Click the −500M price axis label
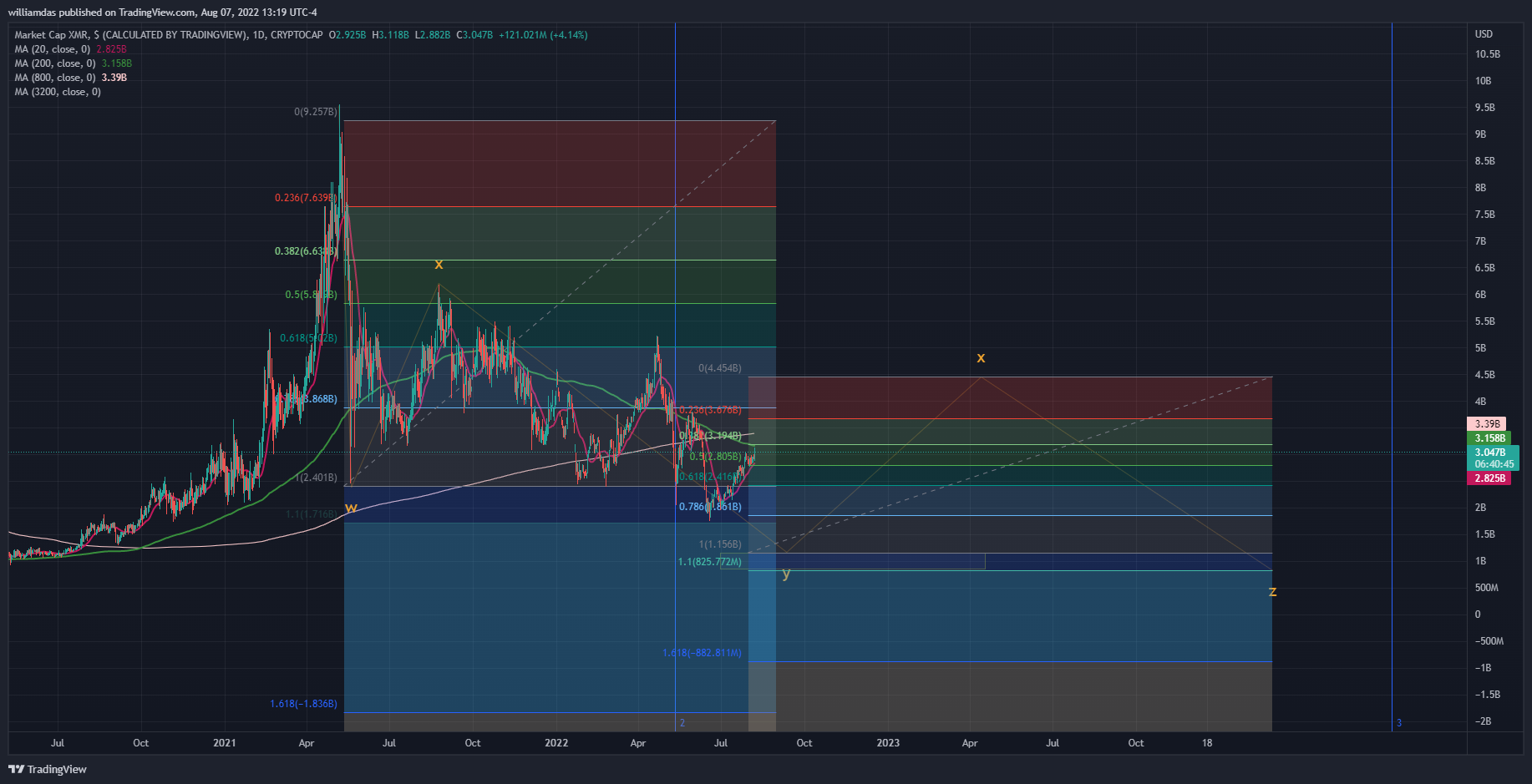Screen dimensions: 1532x784 (1489, 641)
